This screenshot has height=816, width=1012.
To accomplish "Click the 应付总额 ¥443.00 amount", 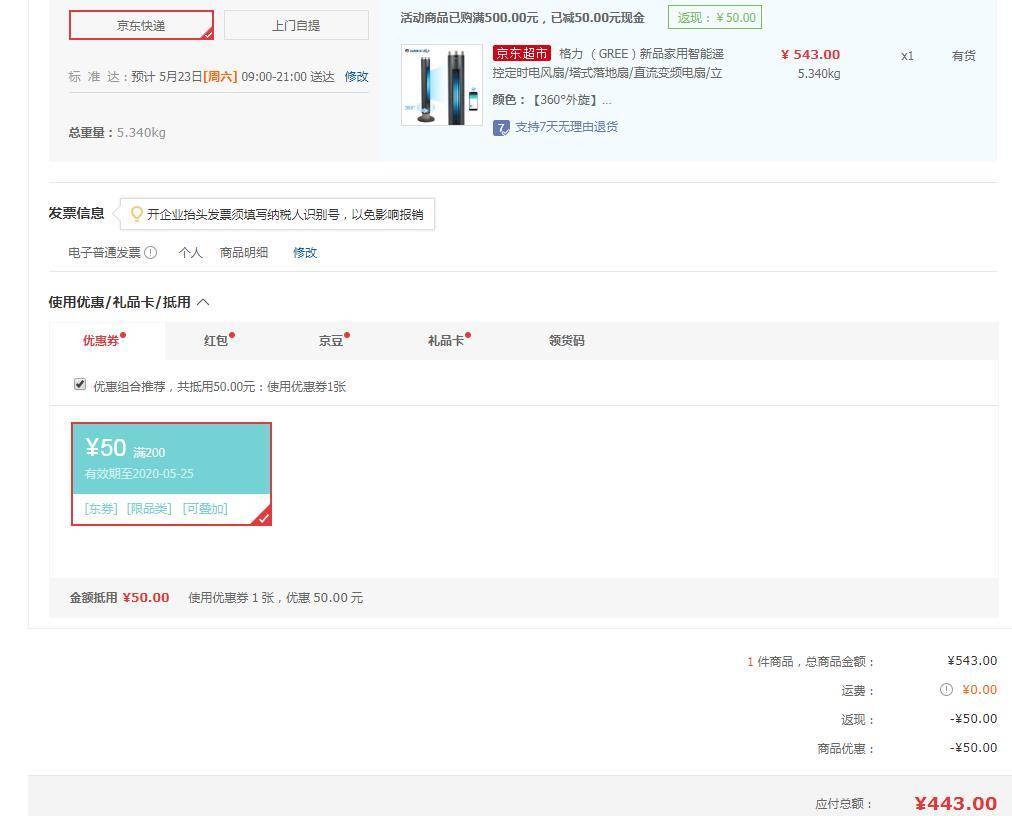I will 956,803.
